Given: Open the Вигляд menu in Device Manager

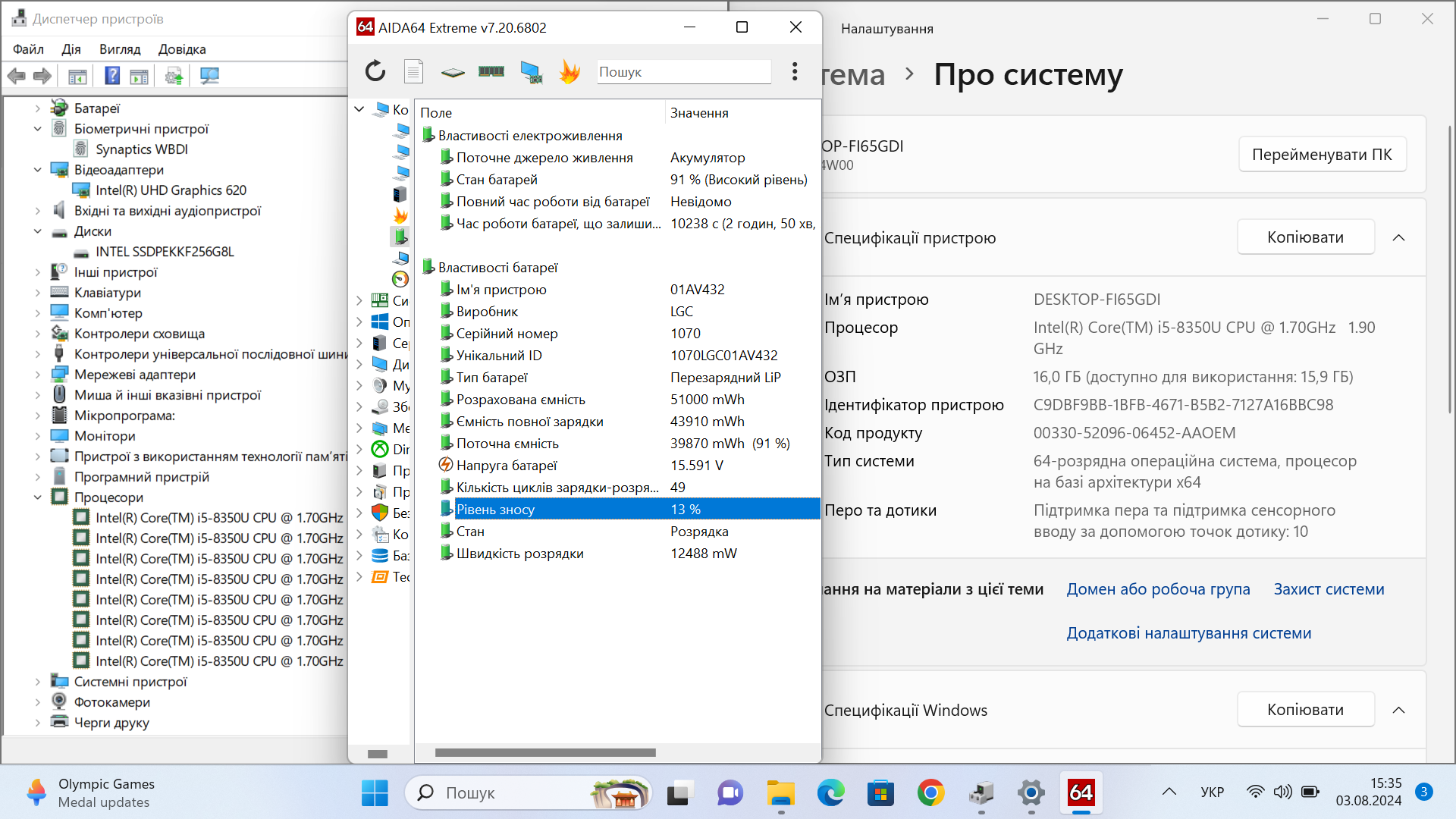Looking at the screenshot, I should pyautogui.click(x=120, y=49).
